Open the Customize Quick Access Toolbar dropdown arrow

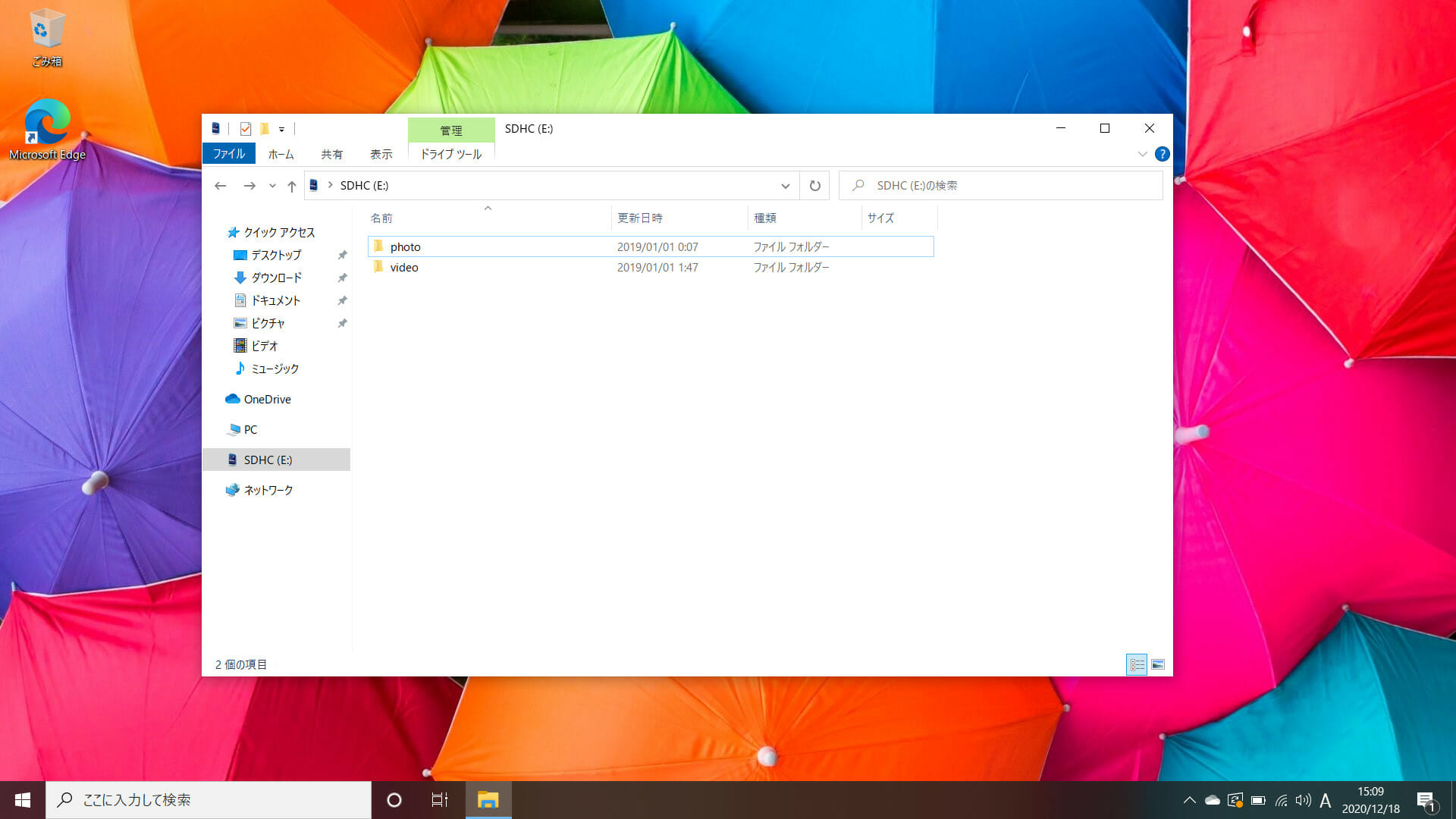point(281,130)
